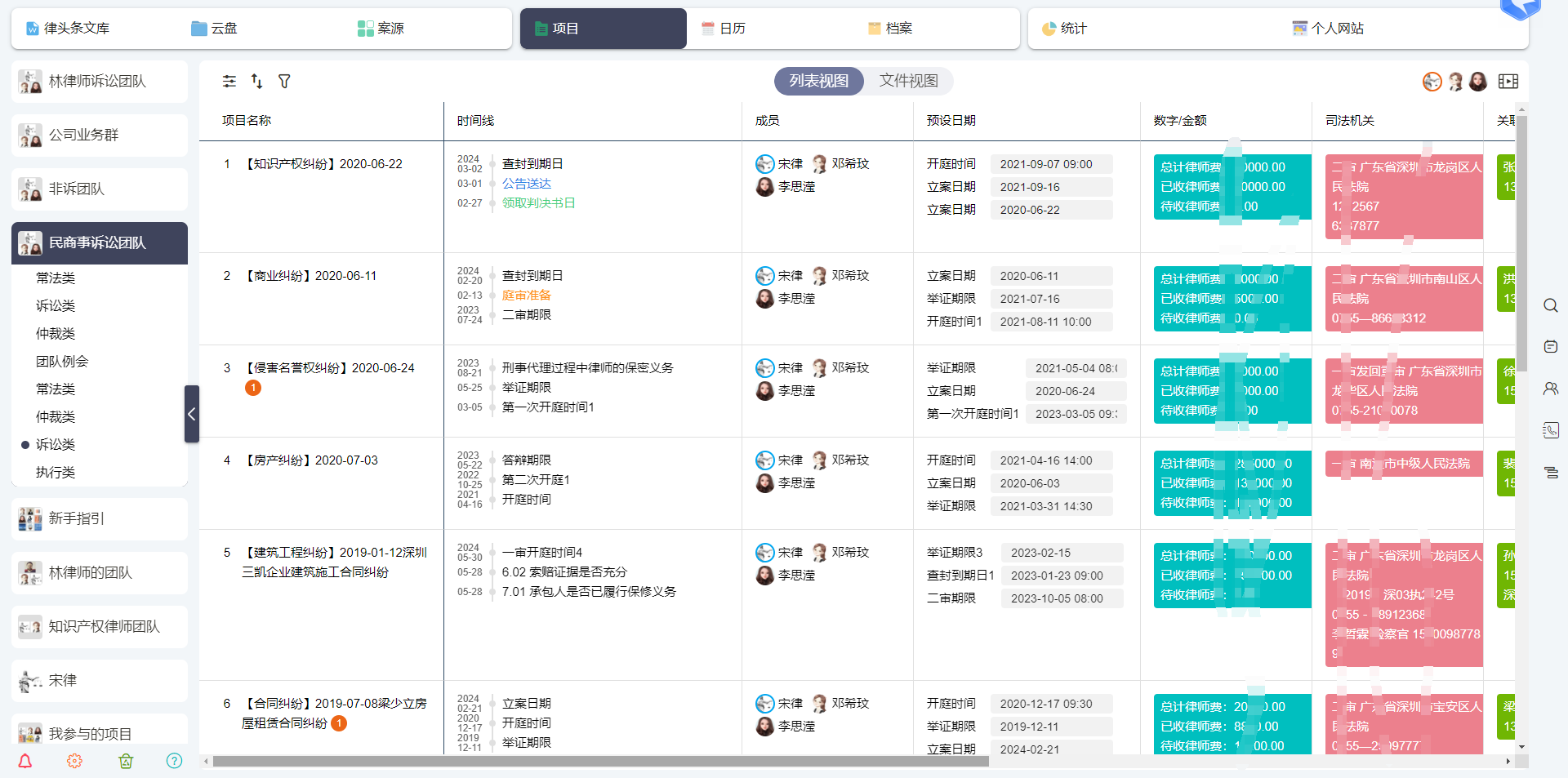Screen dimensions: 1568x778
Task: Open 林律师的团队 in the sidebar
Action: tap(100, 572)
